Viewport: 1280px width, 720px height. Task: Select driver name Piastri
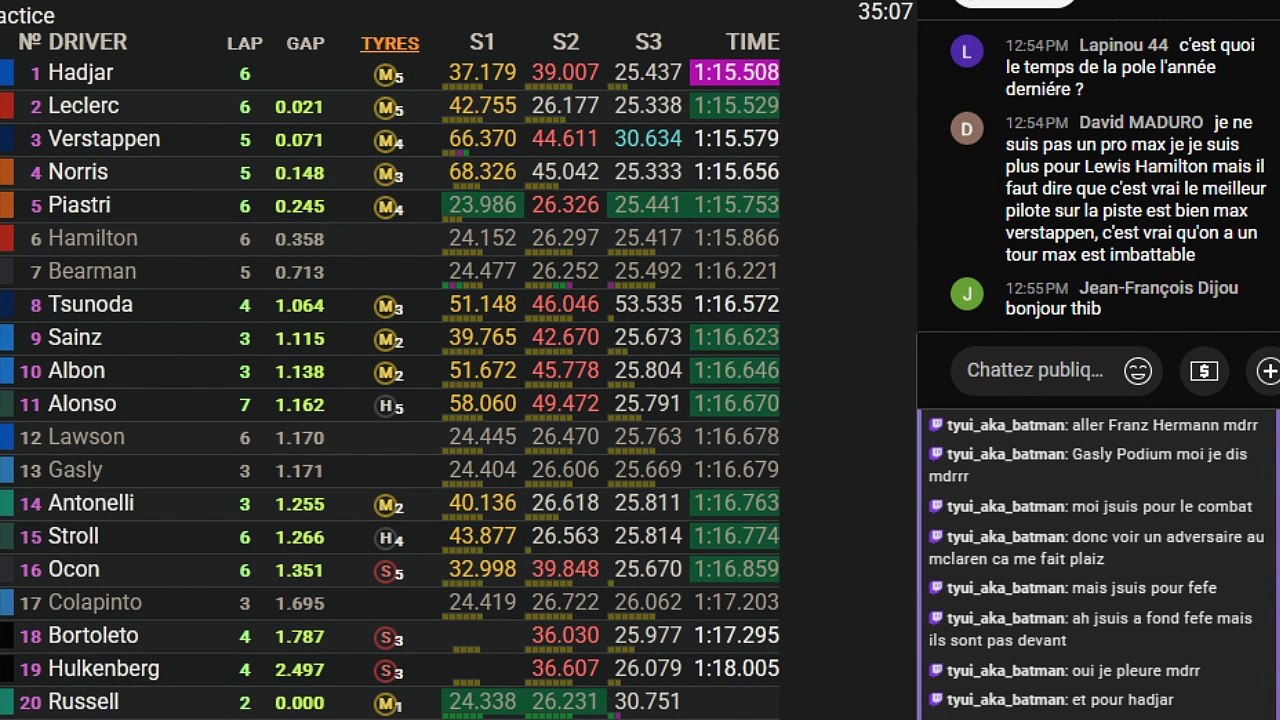point(79,204)
